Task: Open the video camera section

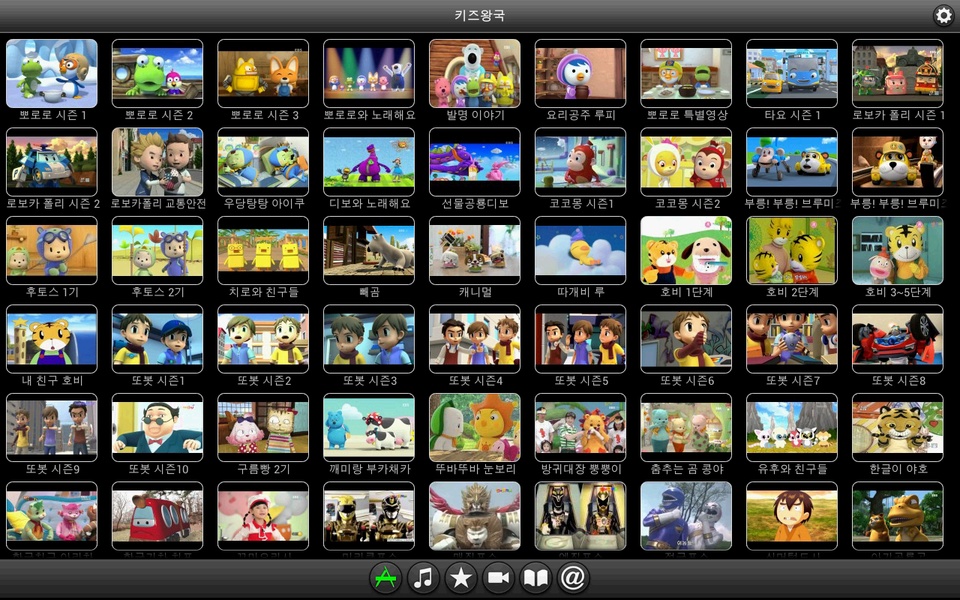Action: (x=498, y=577)
